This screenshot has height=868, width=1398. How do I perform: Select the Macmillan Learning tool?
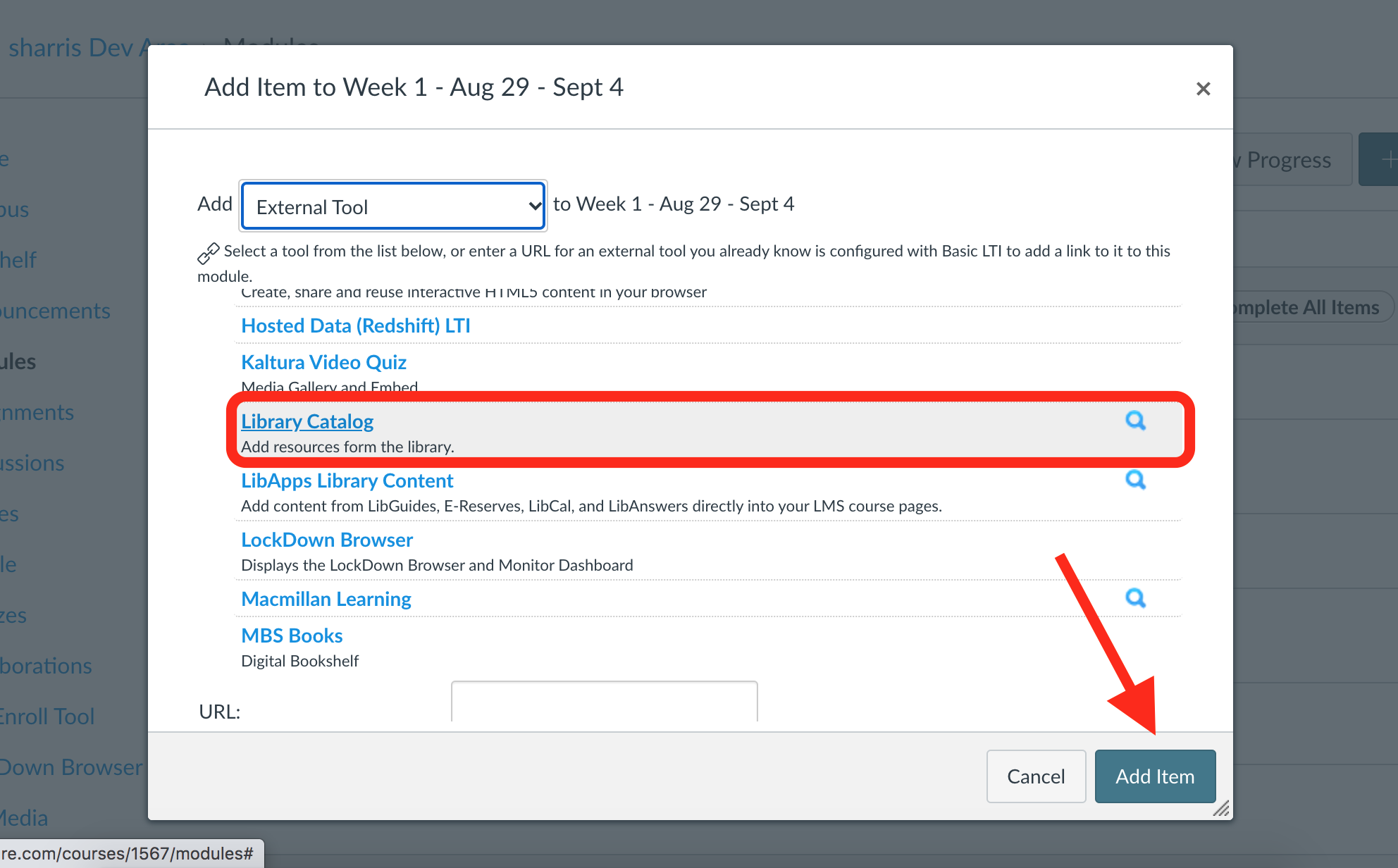coord(326,599)
